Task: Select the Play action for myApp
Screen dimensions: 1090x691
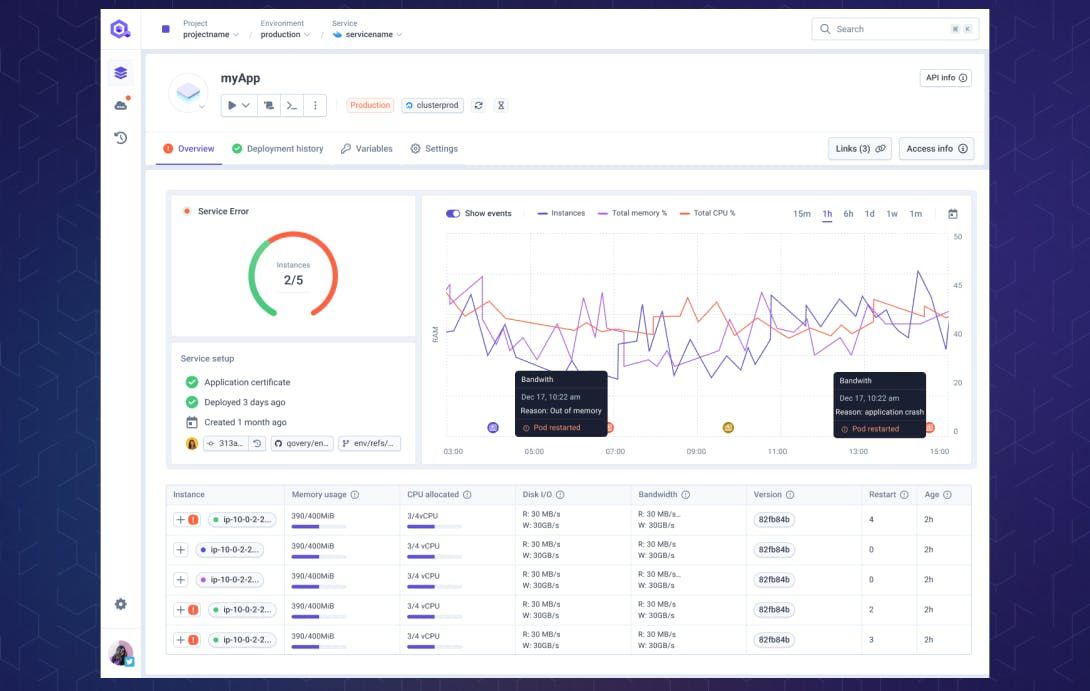Action: coord(232,105)
